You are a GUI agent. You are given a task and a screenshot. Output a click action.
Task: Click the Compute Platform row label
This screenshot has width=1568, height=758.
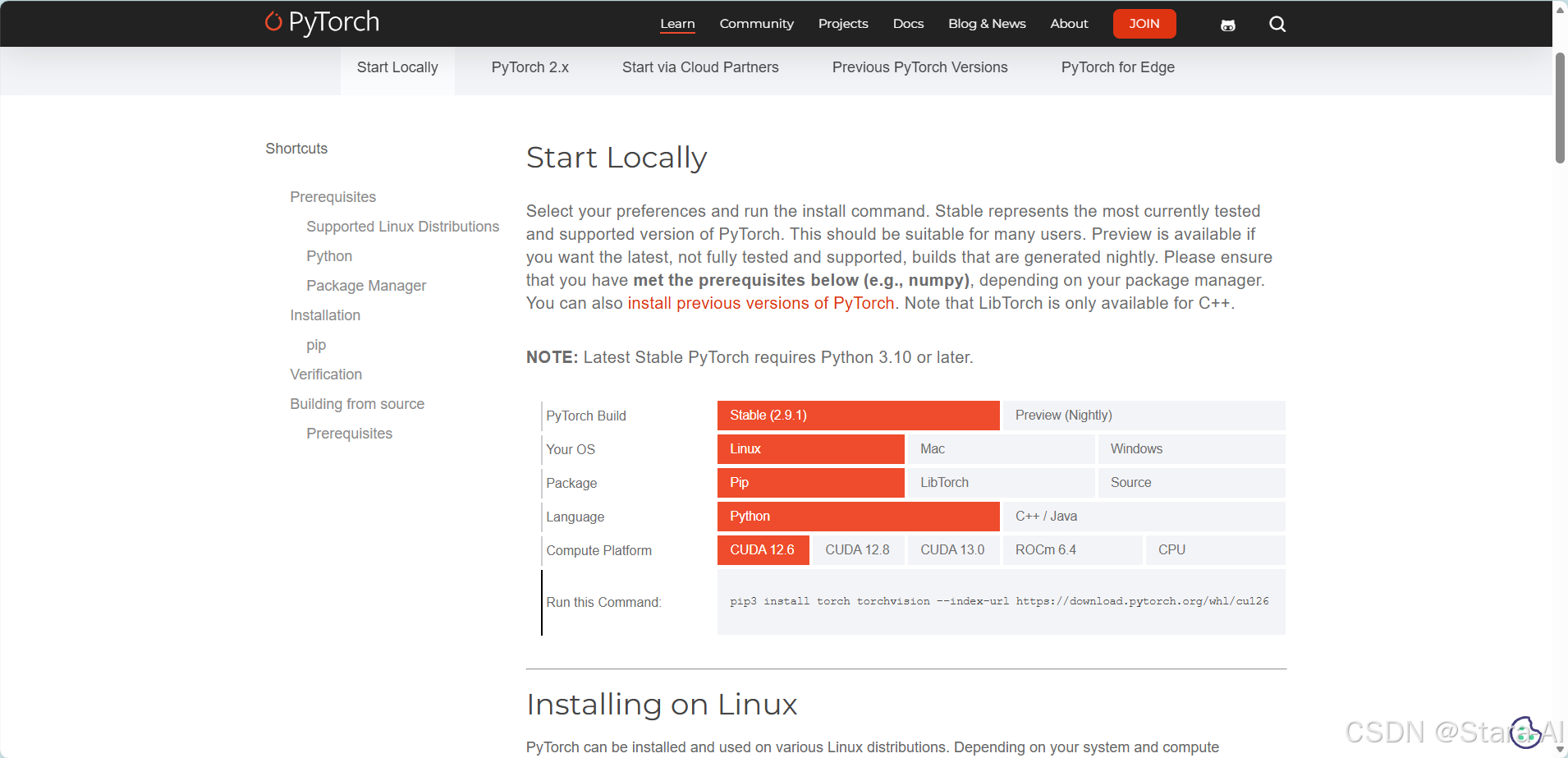[598, 551]
